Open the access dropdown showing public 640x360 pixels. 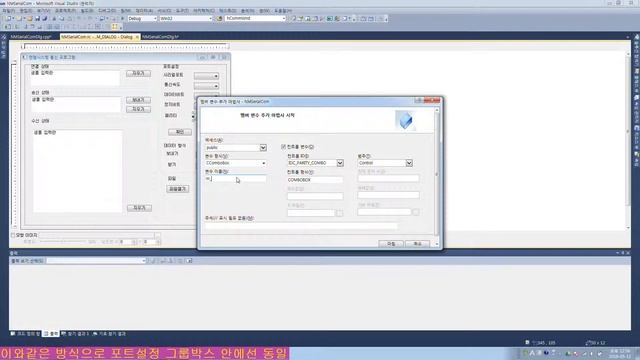(x=263, y=147)
